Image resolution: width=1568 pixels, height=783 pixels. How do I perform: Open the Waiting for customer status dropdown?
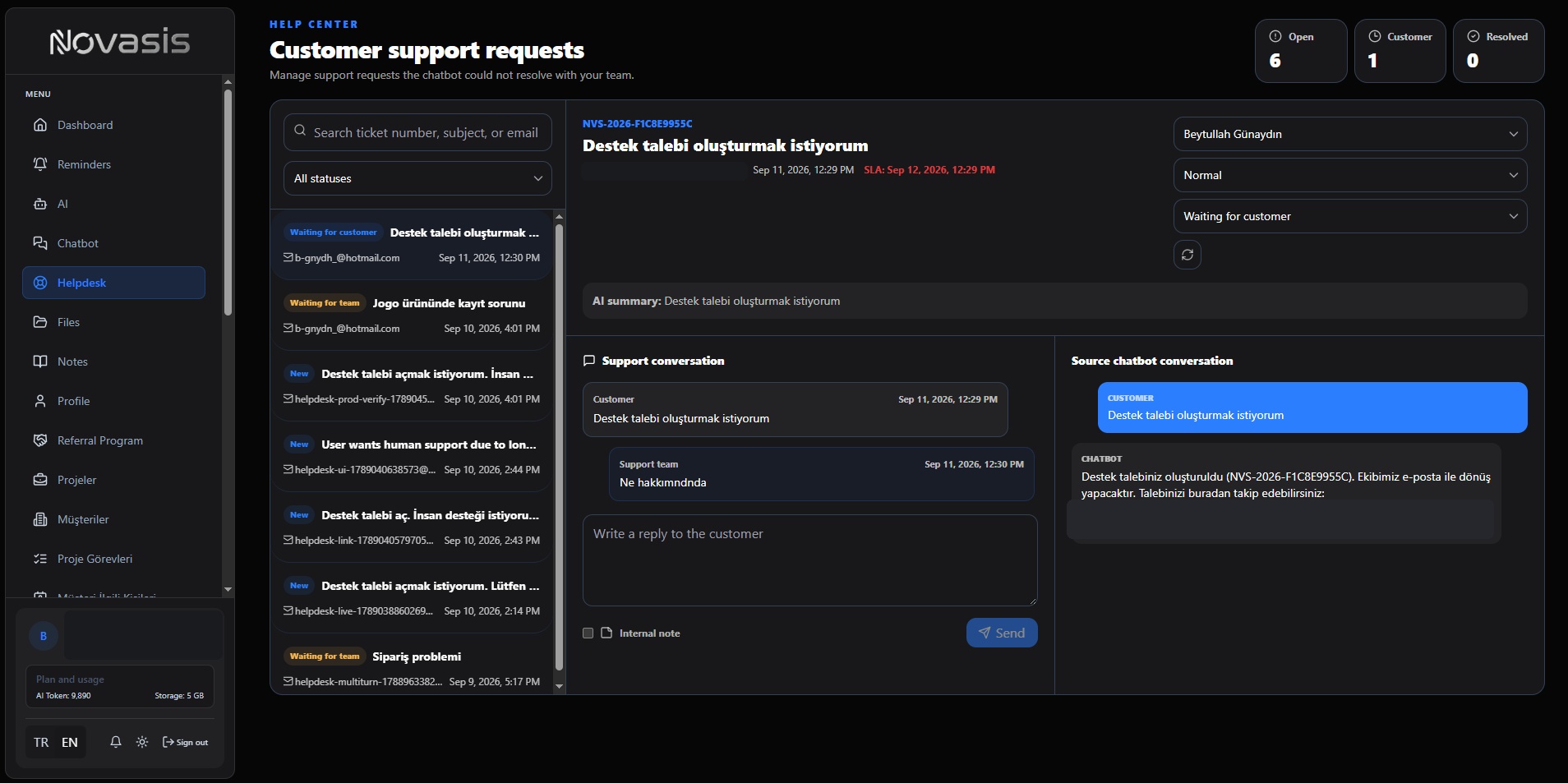pos(1350,216)
